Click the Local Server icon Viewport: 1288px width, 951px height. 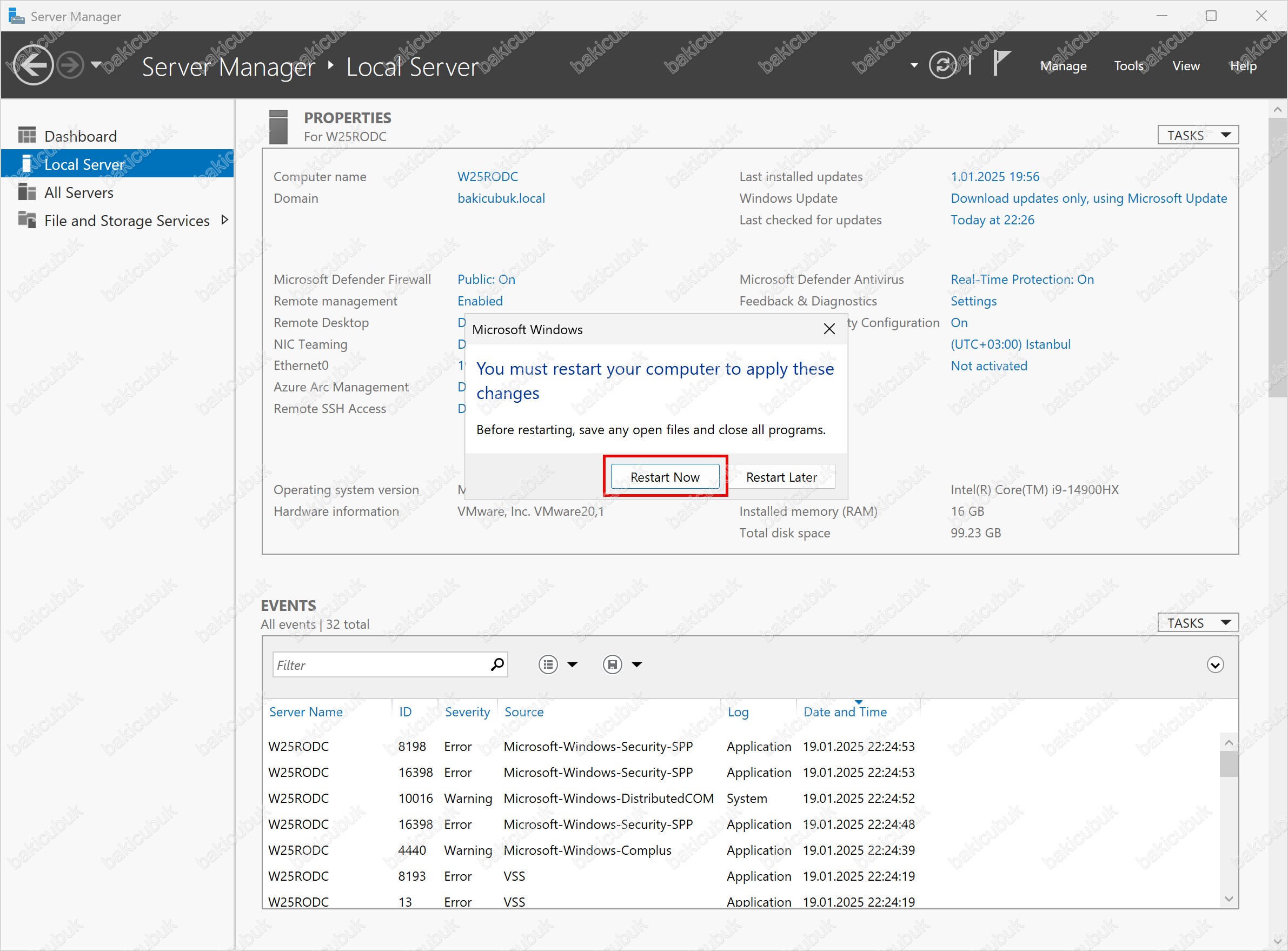coord(26,163)
